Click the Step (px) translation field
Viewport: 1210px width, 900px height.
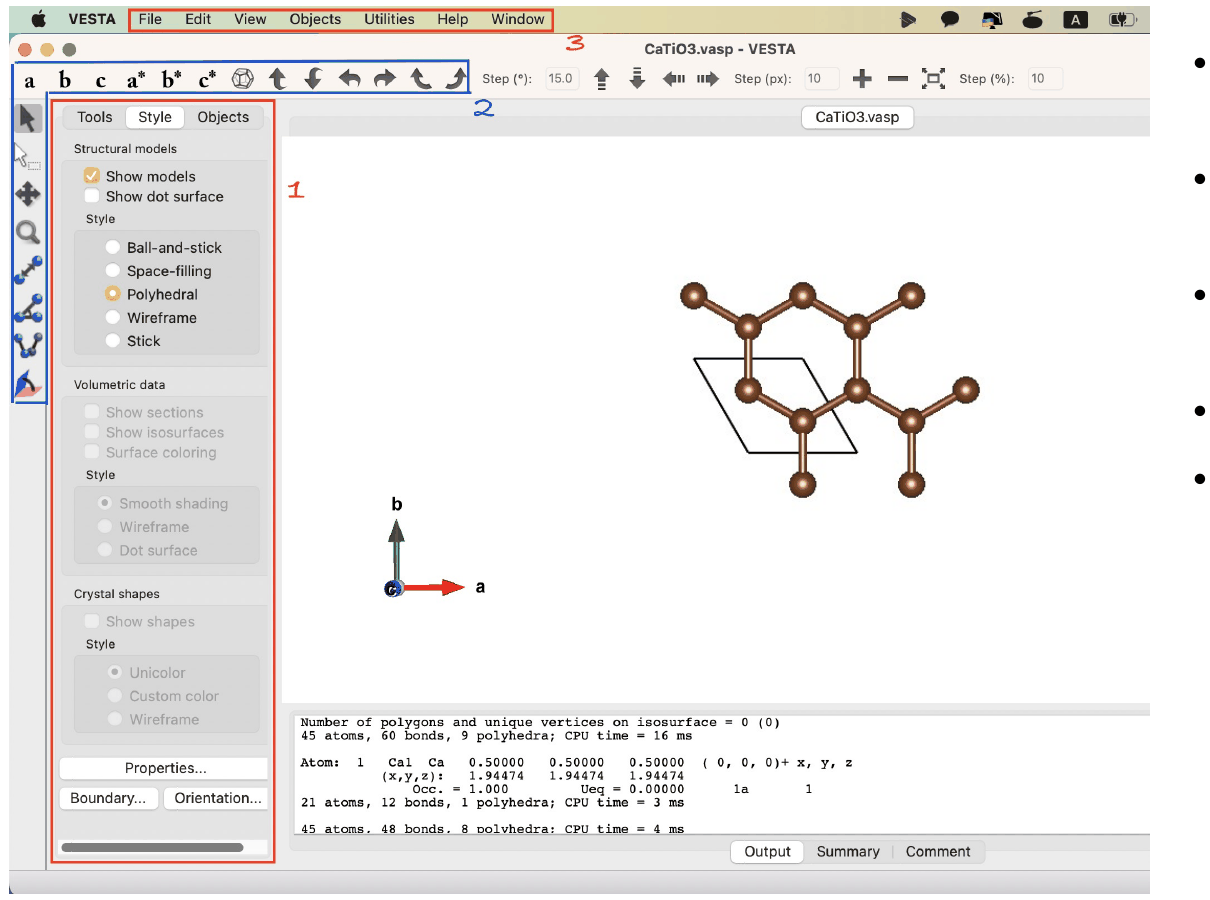[821, 79]
